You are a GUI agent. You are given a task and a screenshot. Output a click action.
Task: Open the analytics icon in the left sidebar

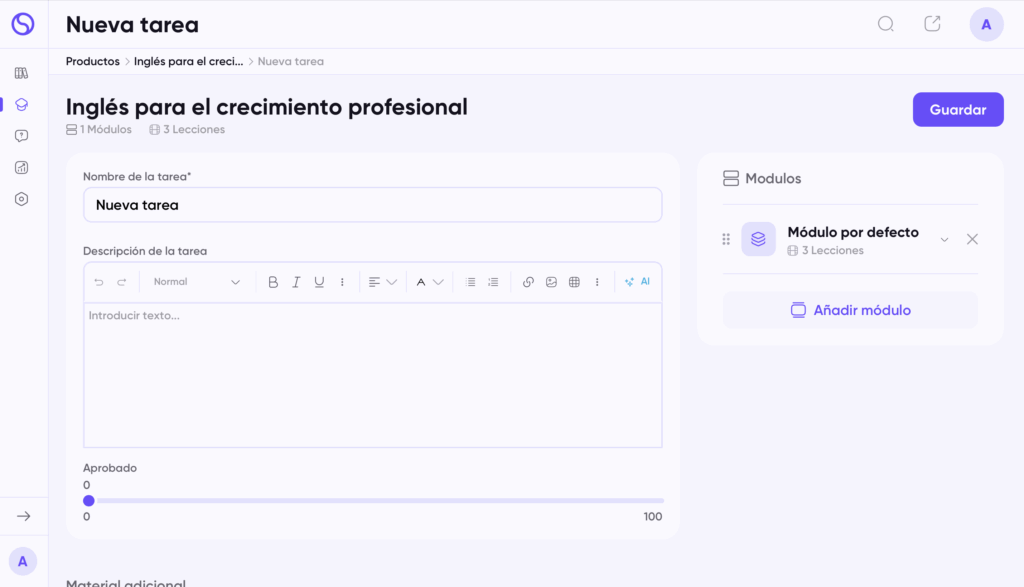point(22,167)
